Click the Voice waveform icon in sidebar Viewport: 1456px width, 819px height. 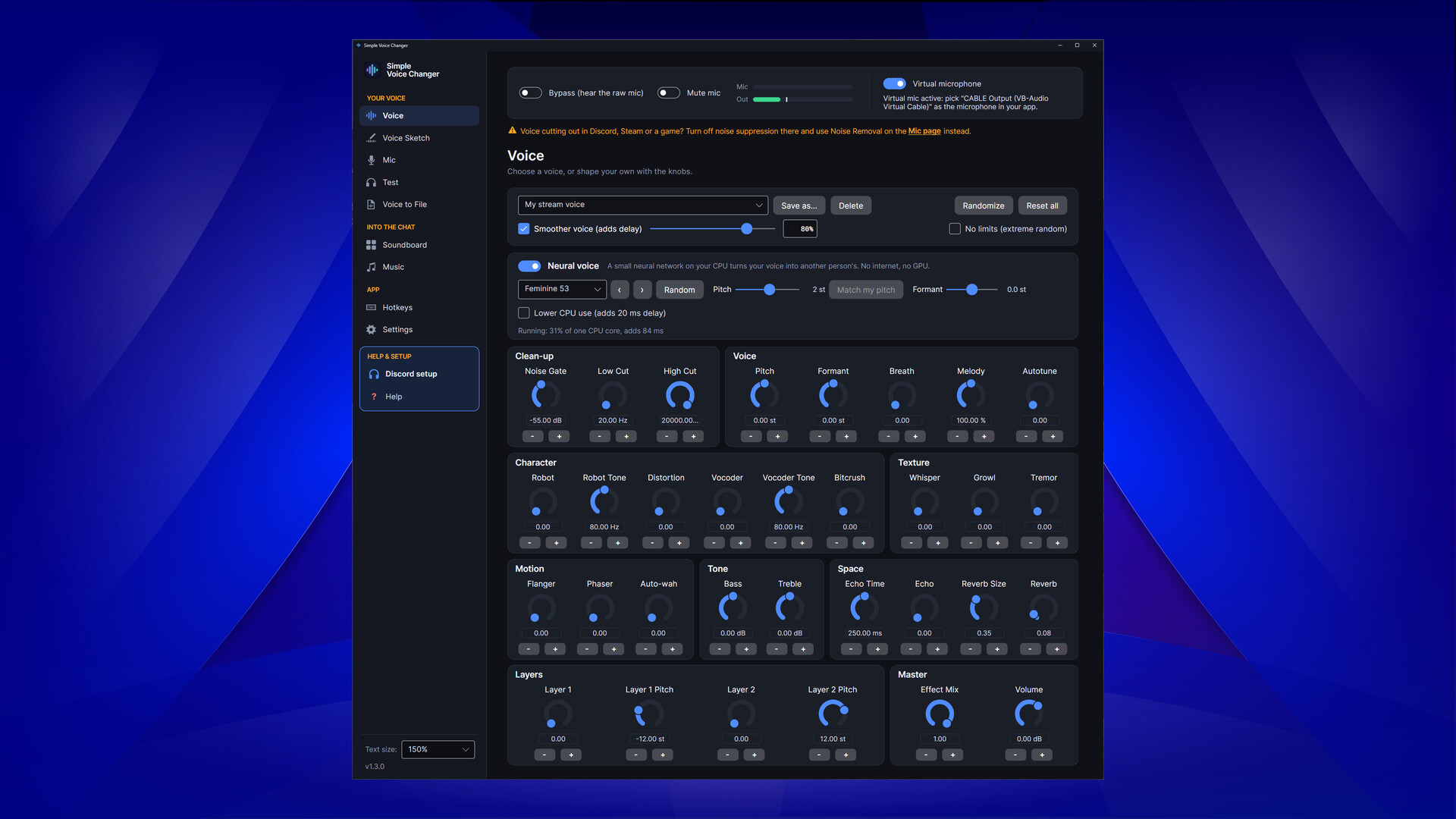[371, 115]
